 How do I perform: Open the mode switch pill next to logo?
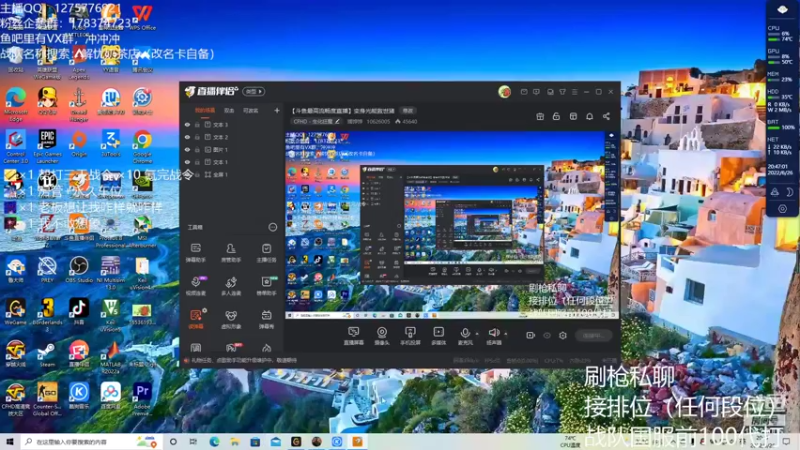point(254,92)
